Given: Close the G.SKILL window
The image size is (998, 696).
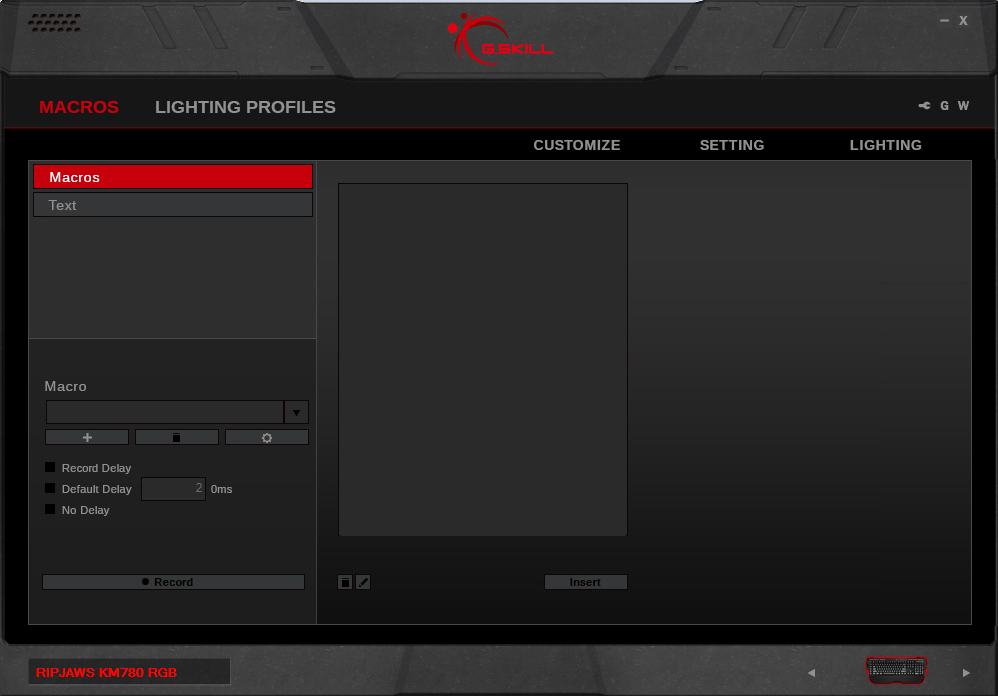Looking at the screenshot, I should (964, 21).
